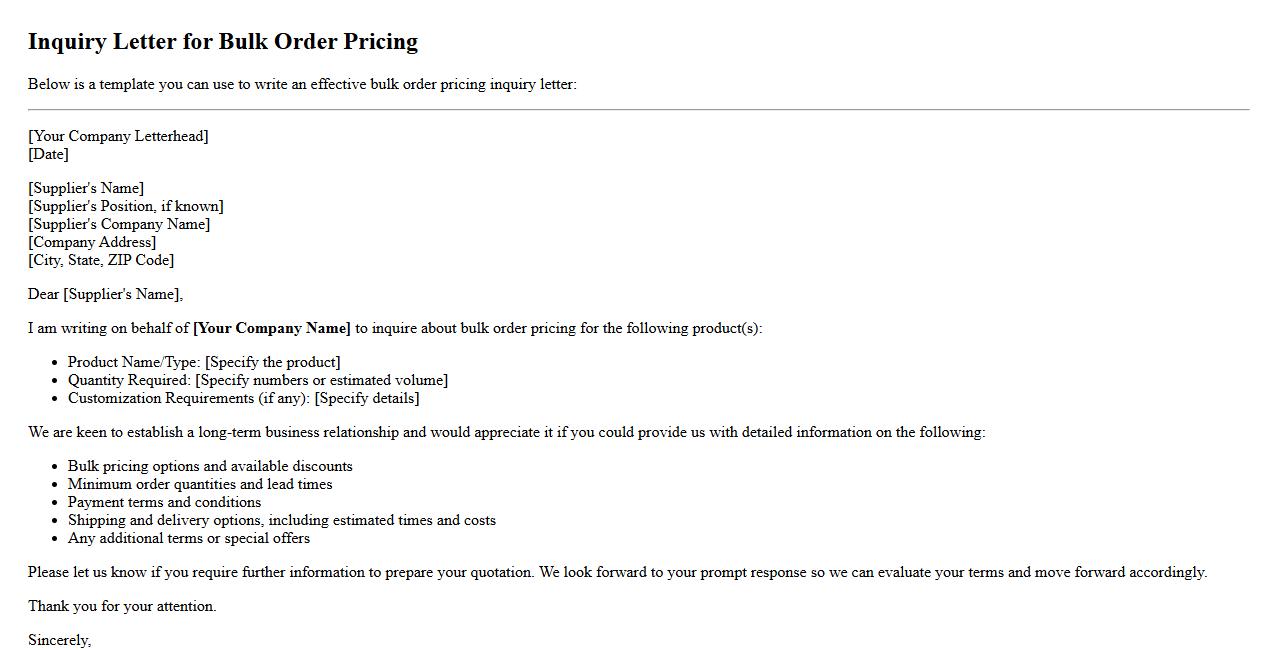Click the "Quantity Required" bullet item
Screen dimensions: 1278x650
tap(258, 380)
